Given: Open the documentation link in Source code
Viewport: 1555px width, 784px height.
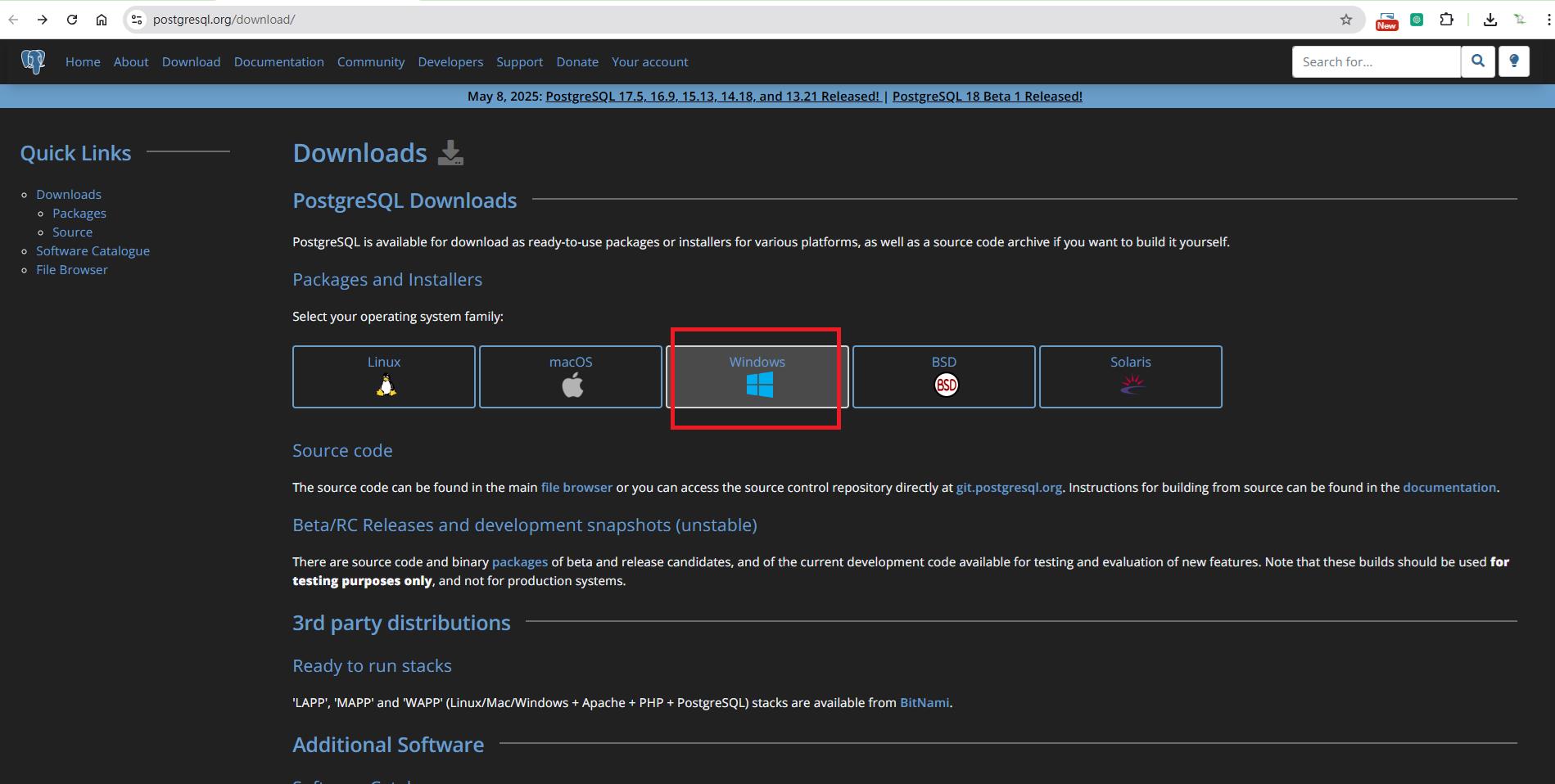Looking at the screenshot, I should click(1449, 487).
